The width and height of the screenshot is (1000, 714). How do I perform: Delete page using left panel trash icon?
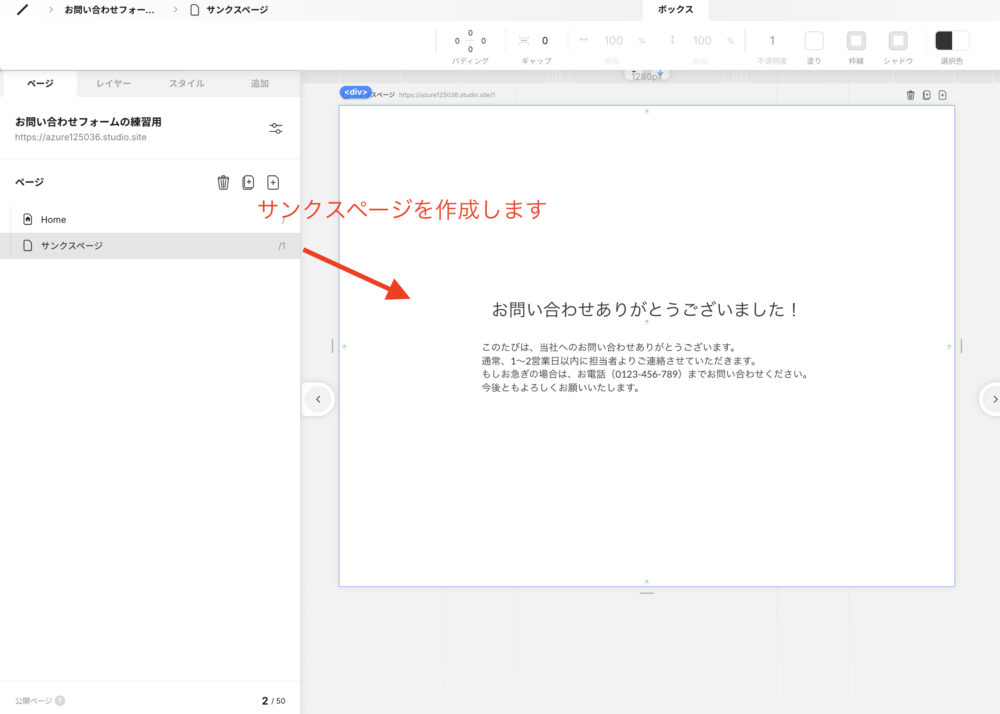tap(223, 182)
